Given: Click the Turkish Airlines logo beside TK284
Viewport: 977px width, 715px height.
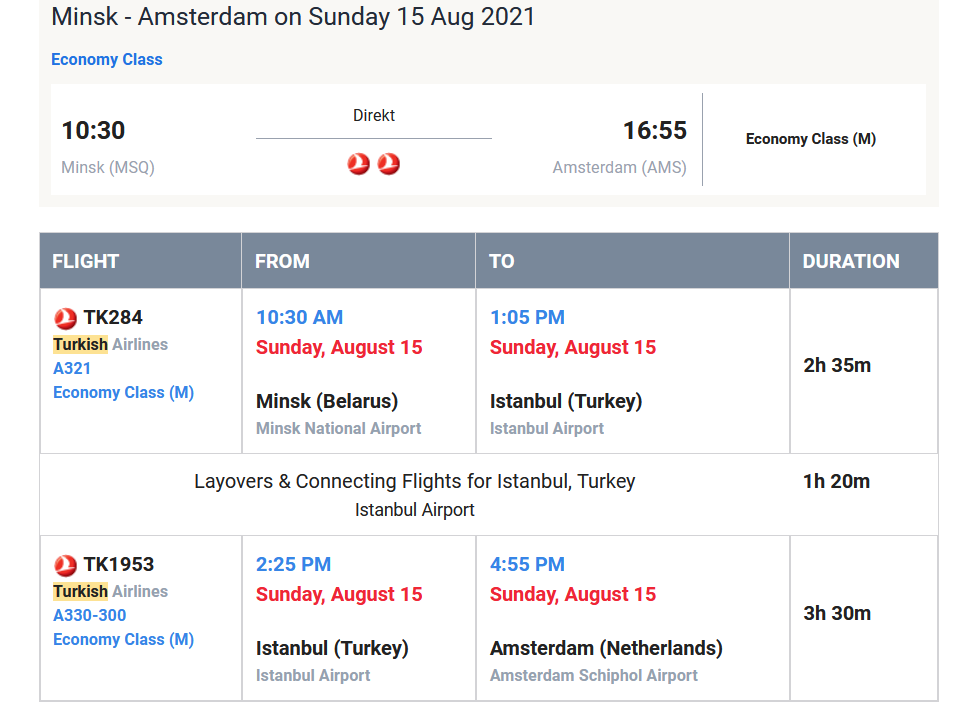Looking at the screenshot, I should (x=65, y=318).
